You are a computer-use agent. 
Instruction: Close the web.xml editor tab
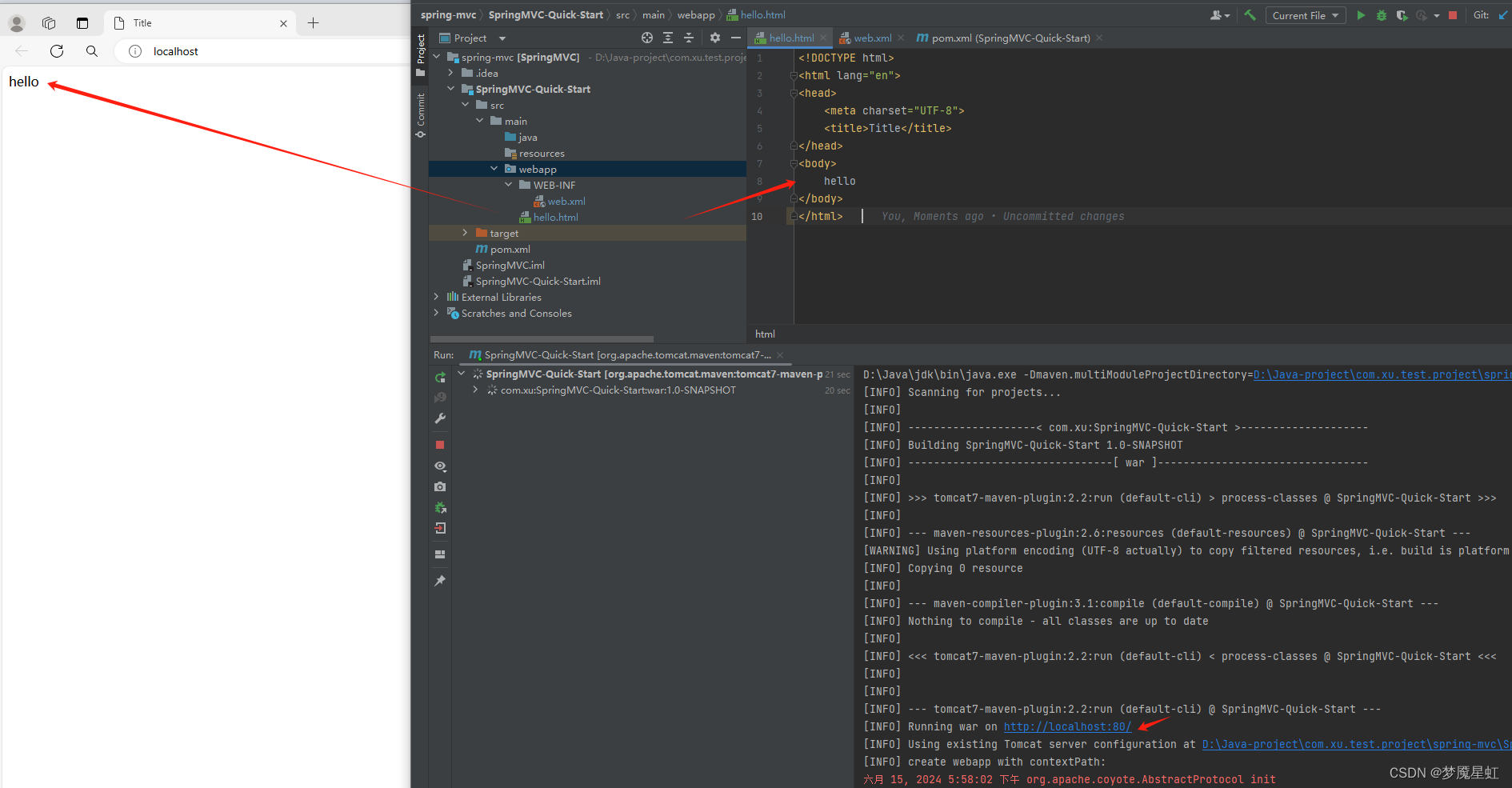901,38
